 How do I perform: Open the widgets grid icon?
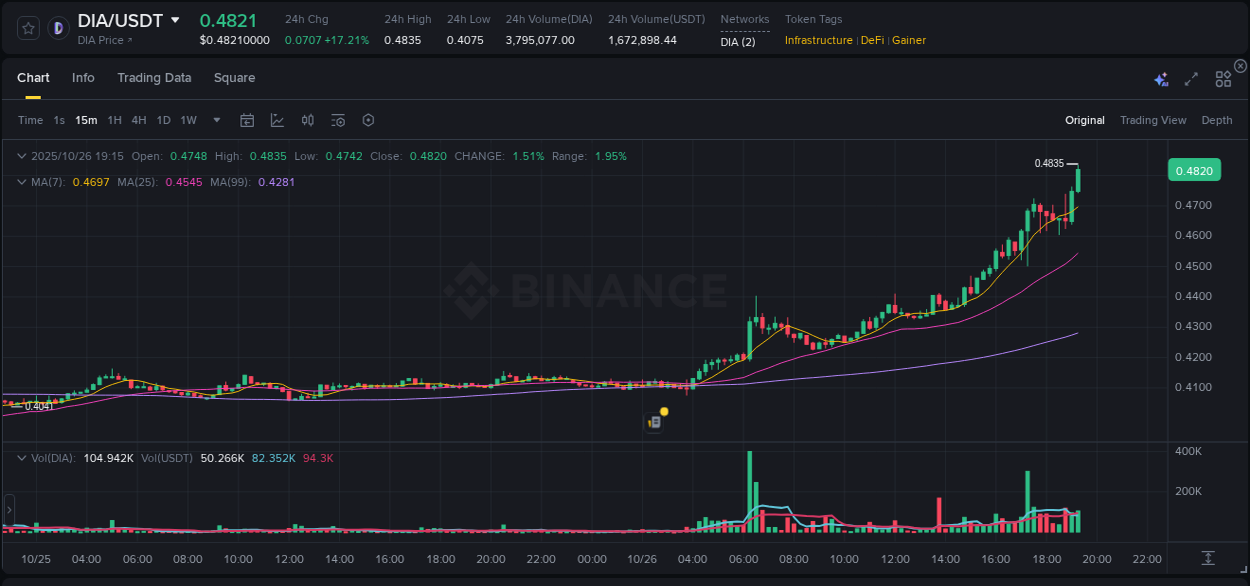pos(1223,78)
